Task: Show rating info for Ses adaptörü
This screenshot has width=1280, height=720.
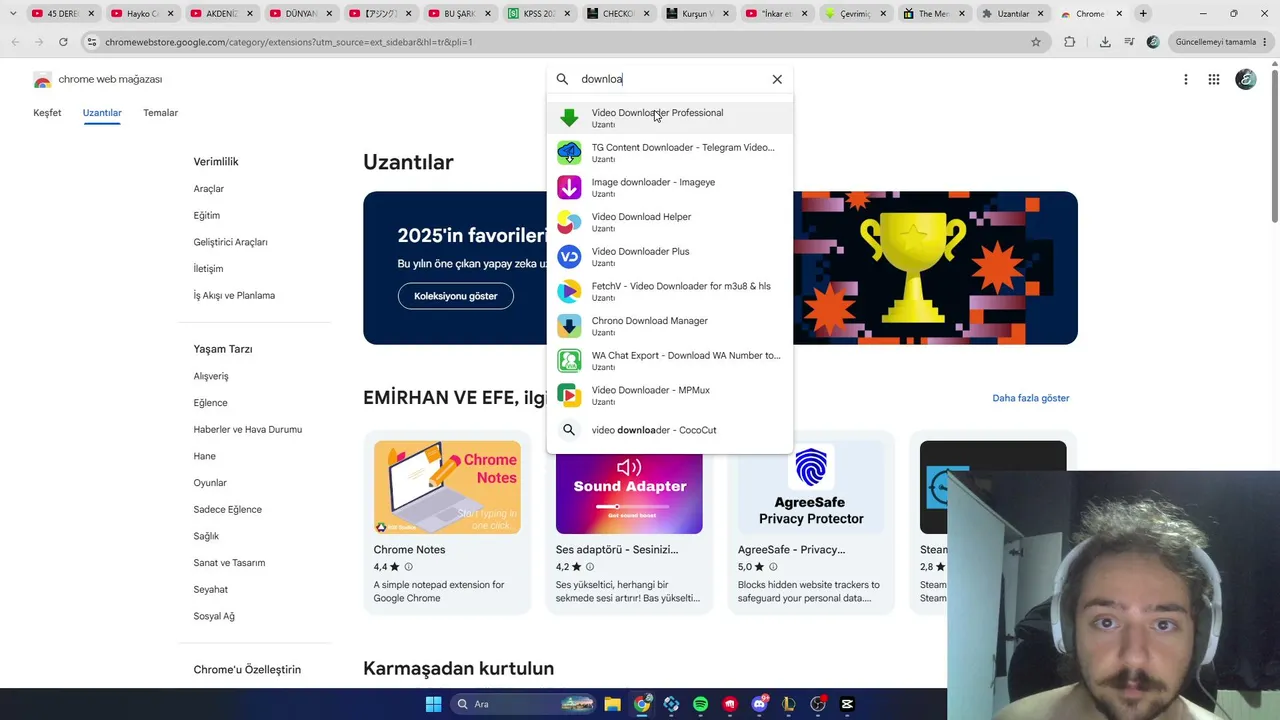Action: point(590,567)
